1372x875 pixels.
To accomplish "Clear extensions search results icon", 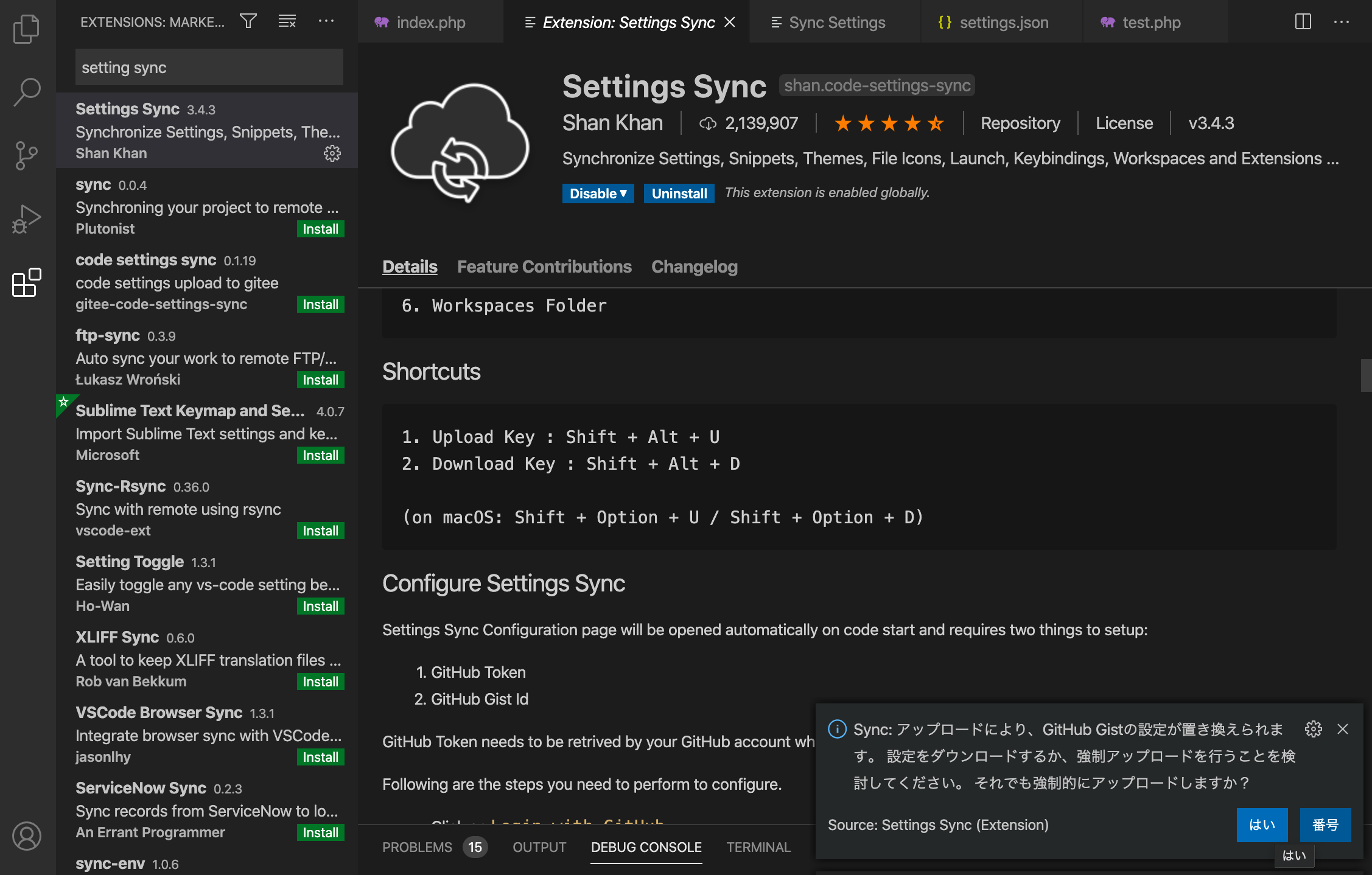I will (287, 22).
